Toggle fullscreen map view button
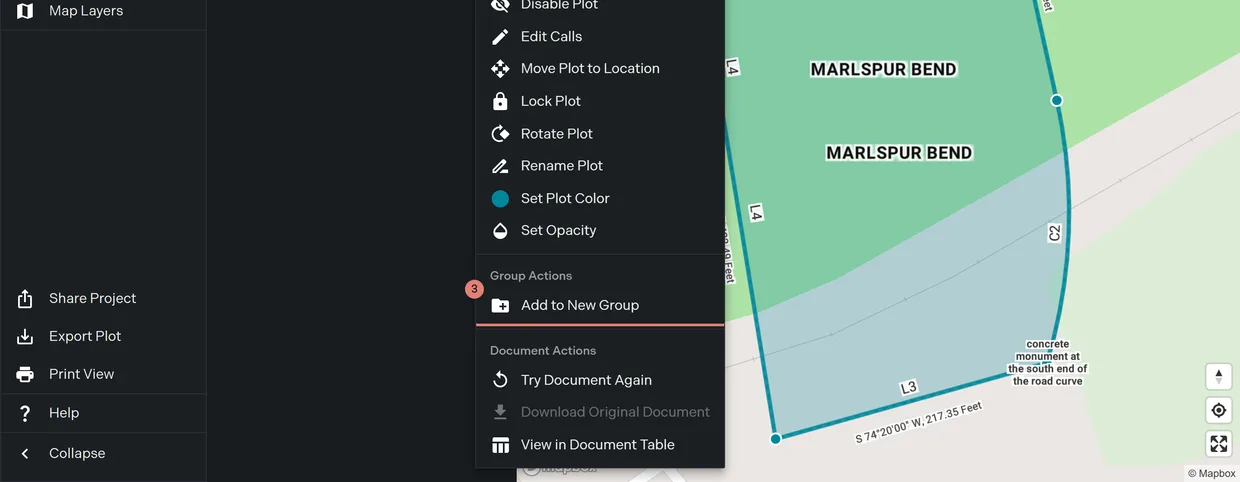Screen dimensions: 1240x482 [1218, 443]
